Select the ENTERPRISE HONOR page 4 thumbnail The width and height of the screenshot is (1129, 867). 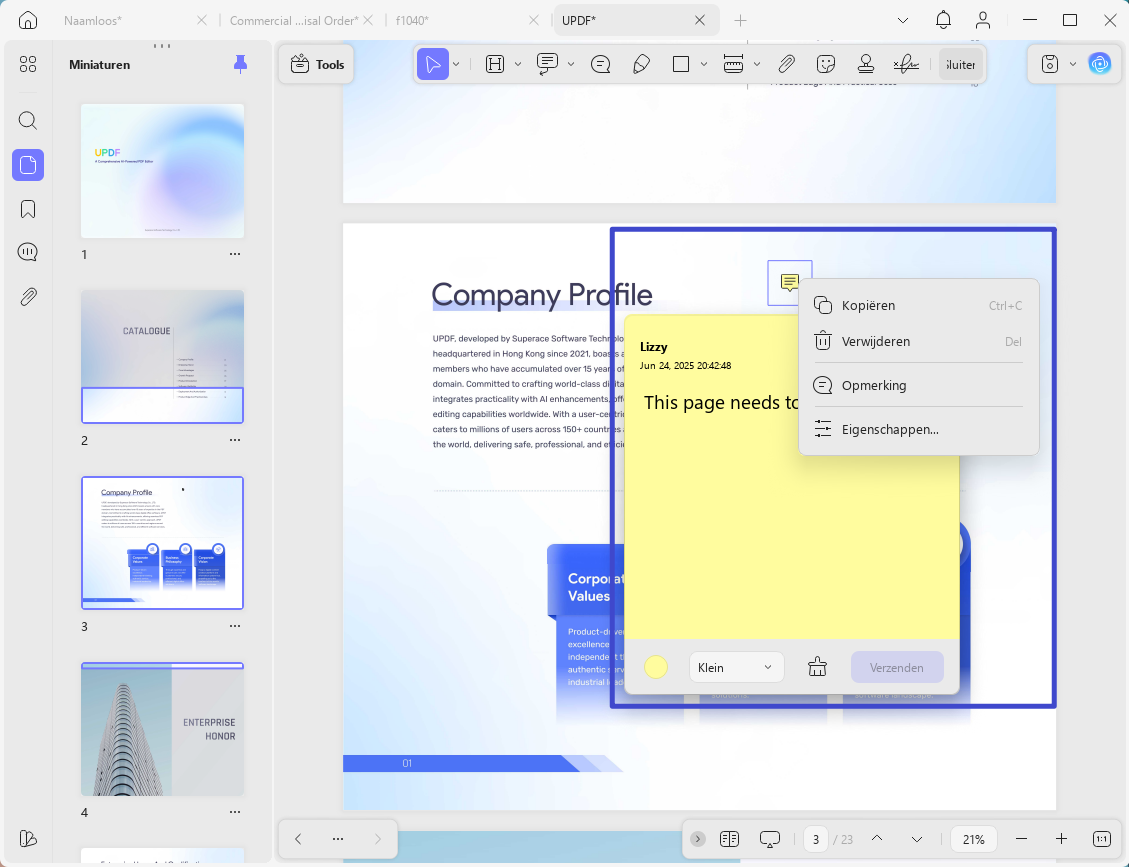[x=162, y=729]
